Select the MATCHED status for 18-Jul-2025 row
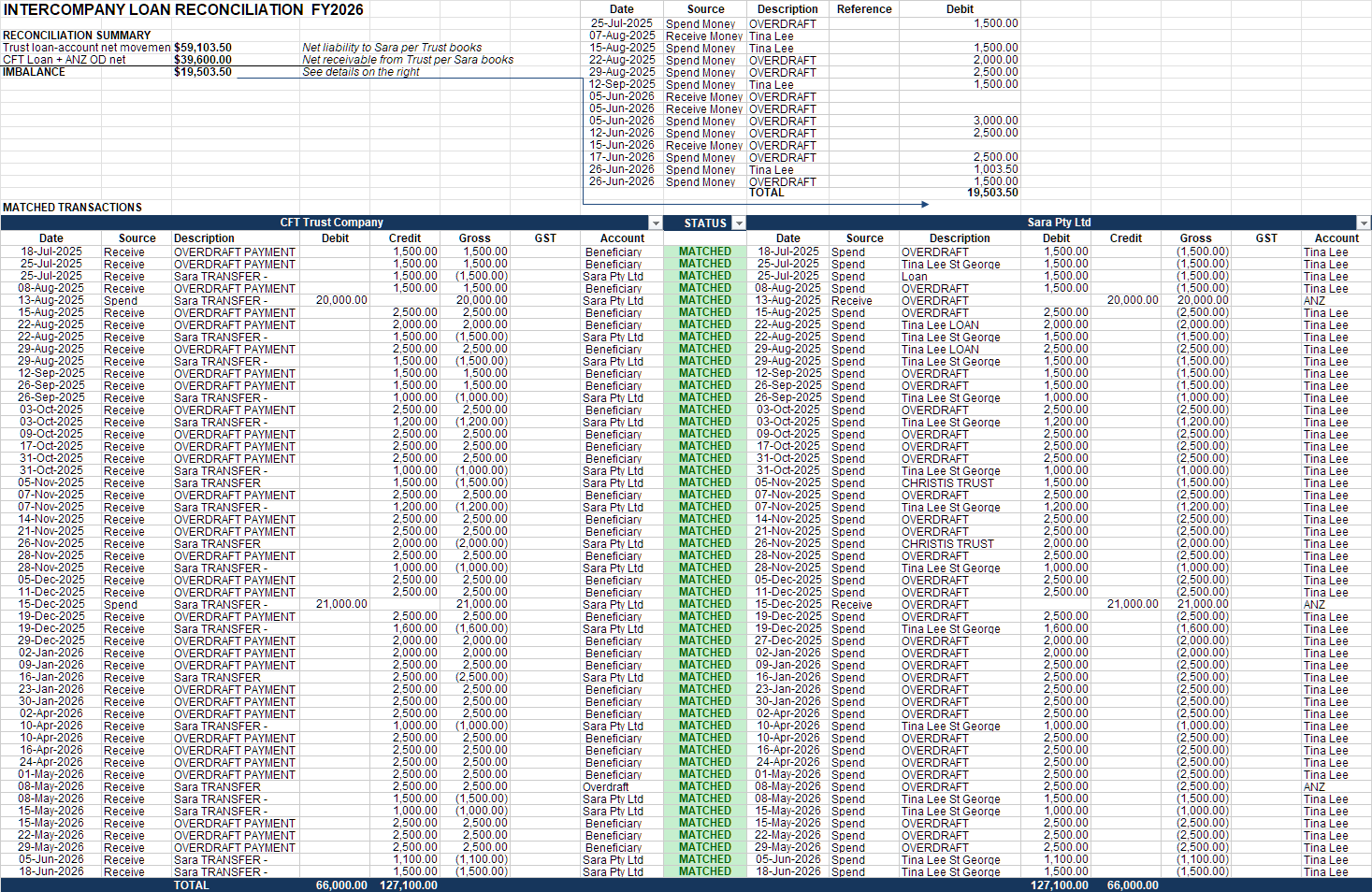 (705, 252)
